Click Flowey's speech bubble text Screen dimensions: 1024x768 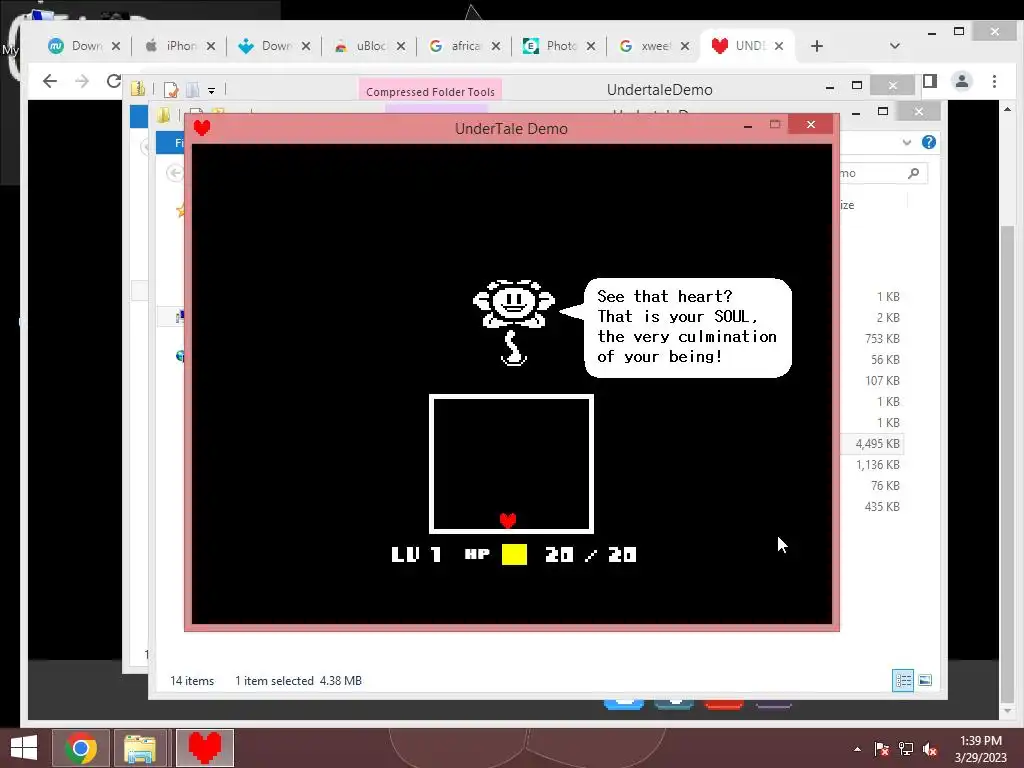[x=686, y=327]
